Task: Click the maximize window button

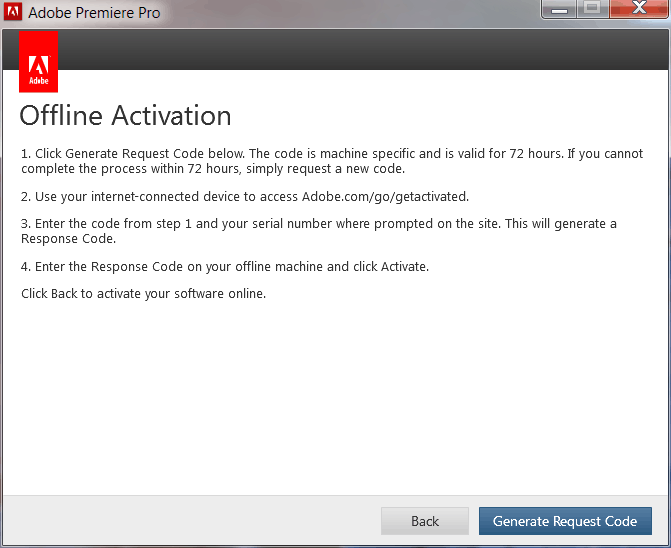Action: click(x=592, y=10)
